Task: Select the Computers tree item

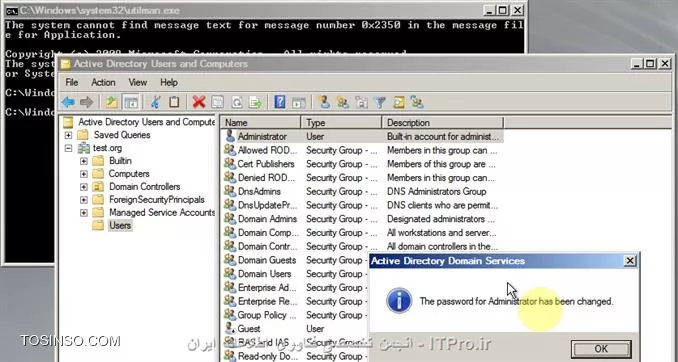Action: [129, 174]
